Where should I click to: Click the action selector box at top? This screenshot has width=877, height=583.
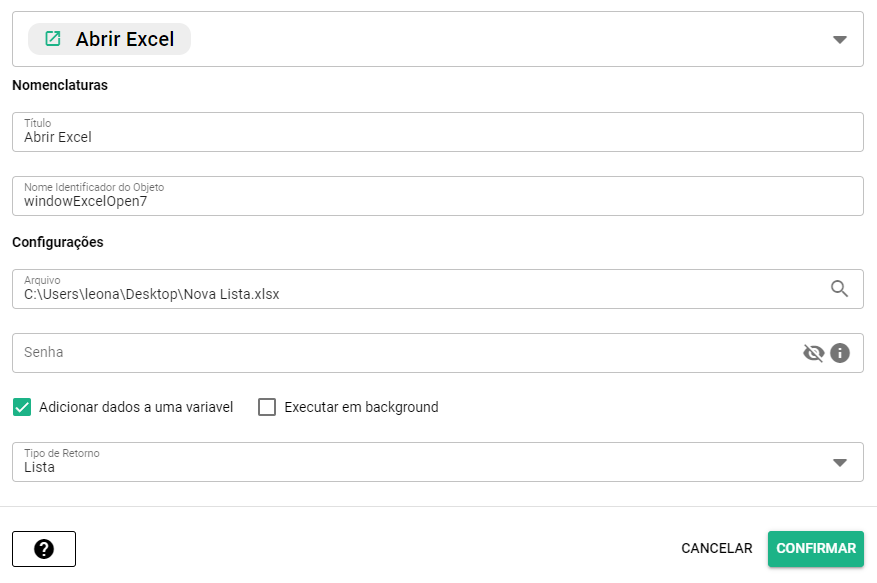pos(500,39)
